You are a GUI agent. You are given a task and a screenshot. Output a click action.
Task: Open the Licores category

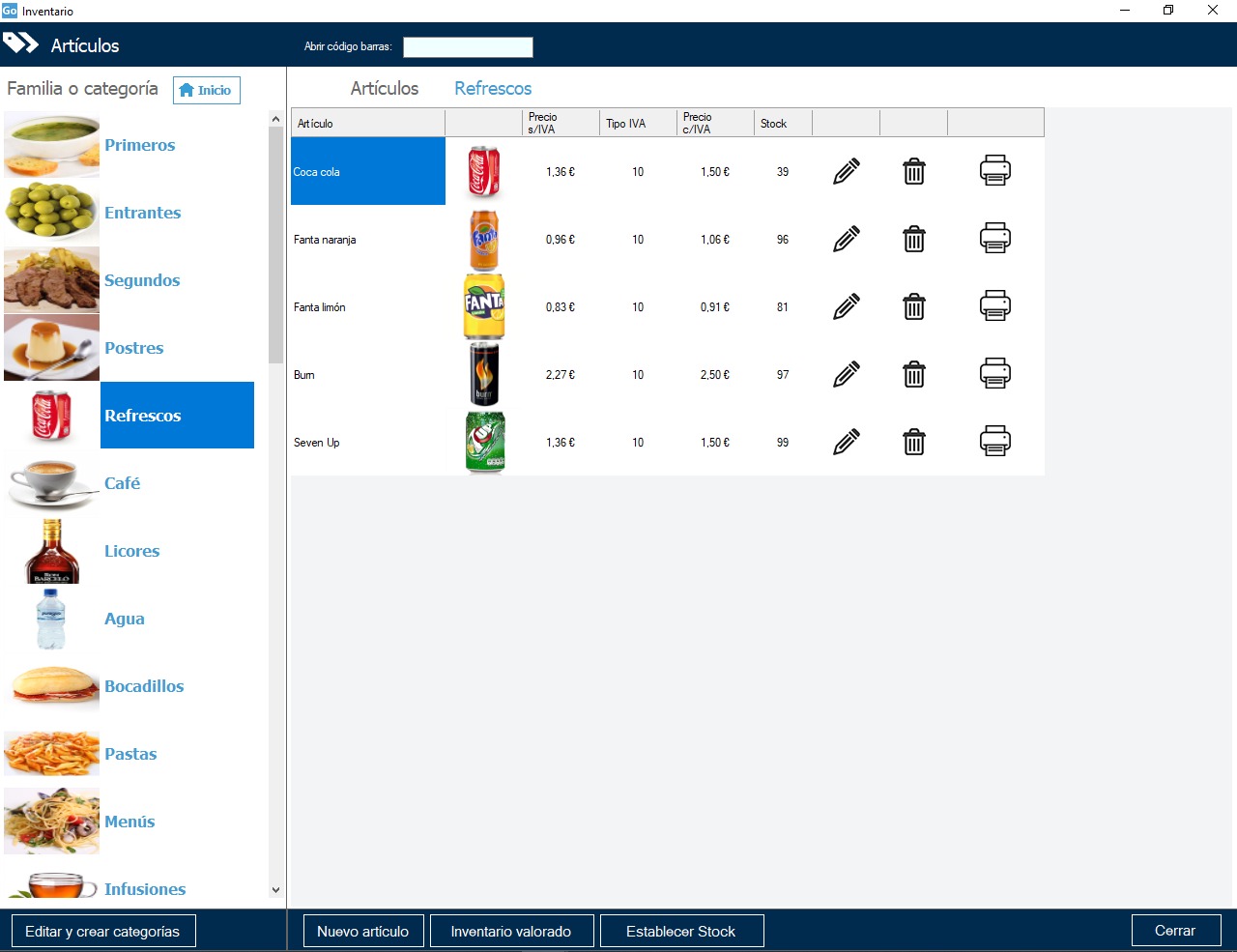coord(131,551)
